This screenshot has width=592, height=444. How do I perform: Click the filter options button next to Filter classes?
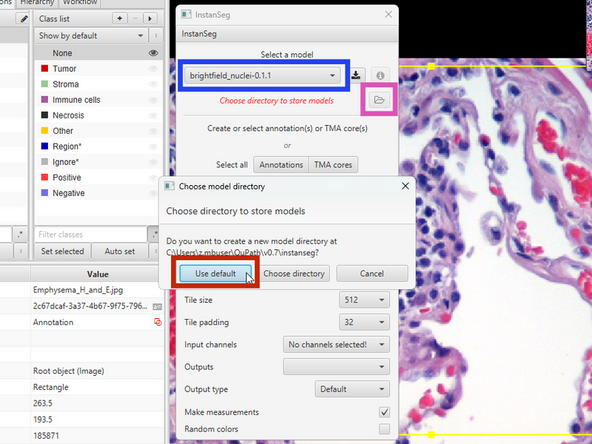click(x=154, y=234)
